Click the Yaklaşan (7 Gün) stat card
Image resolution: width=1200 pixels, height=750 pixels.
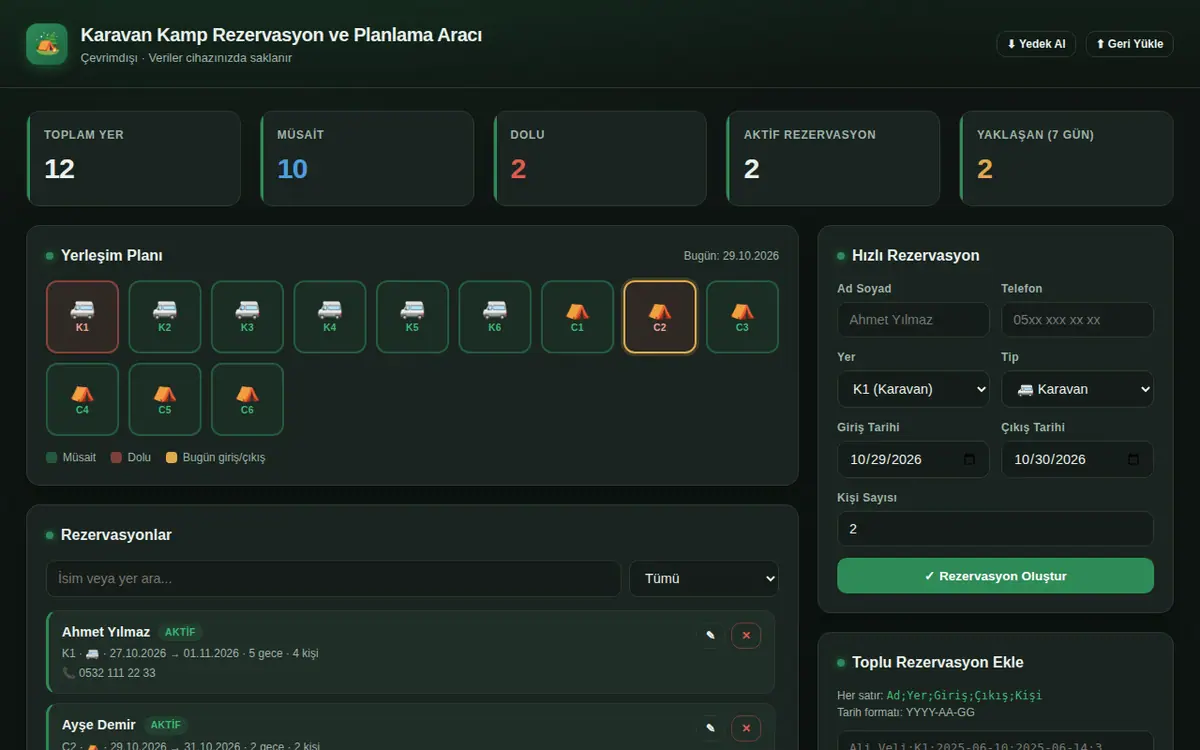pyautogui.click(x=1066, y=158)
